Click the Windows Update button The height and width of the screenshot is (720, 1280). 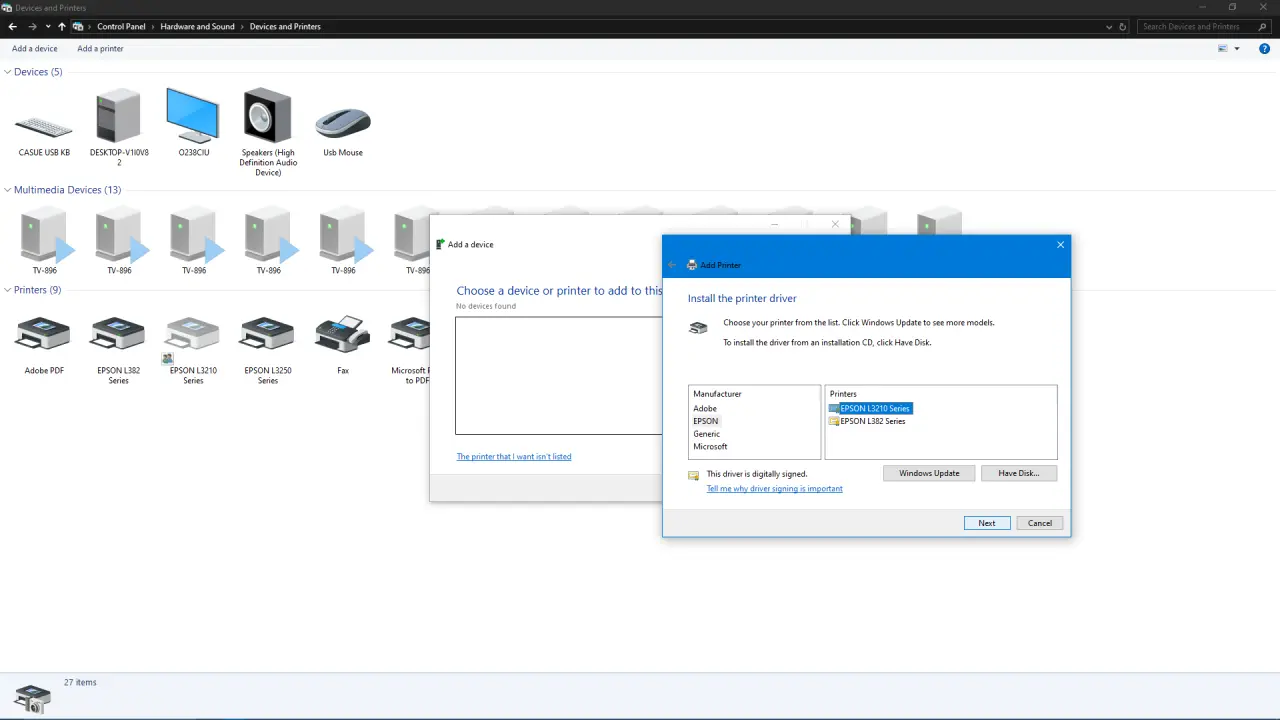click(929, 473)
